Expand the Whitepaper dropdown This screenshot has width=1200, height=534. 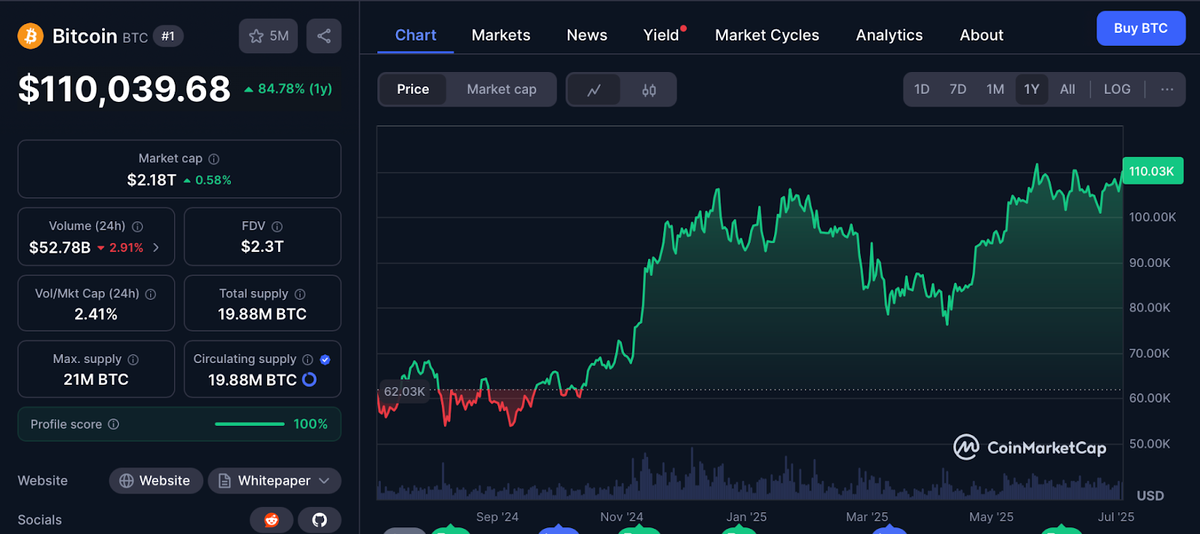click(x=324, y=481)
